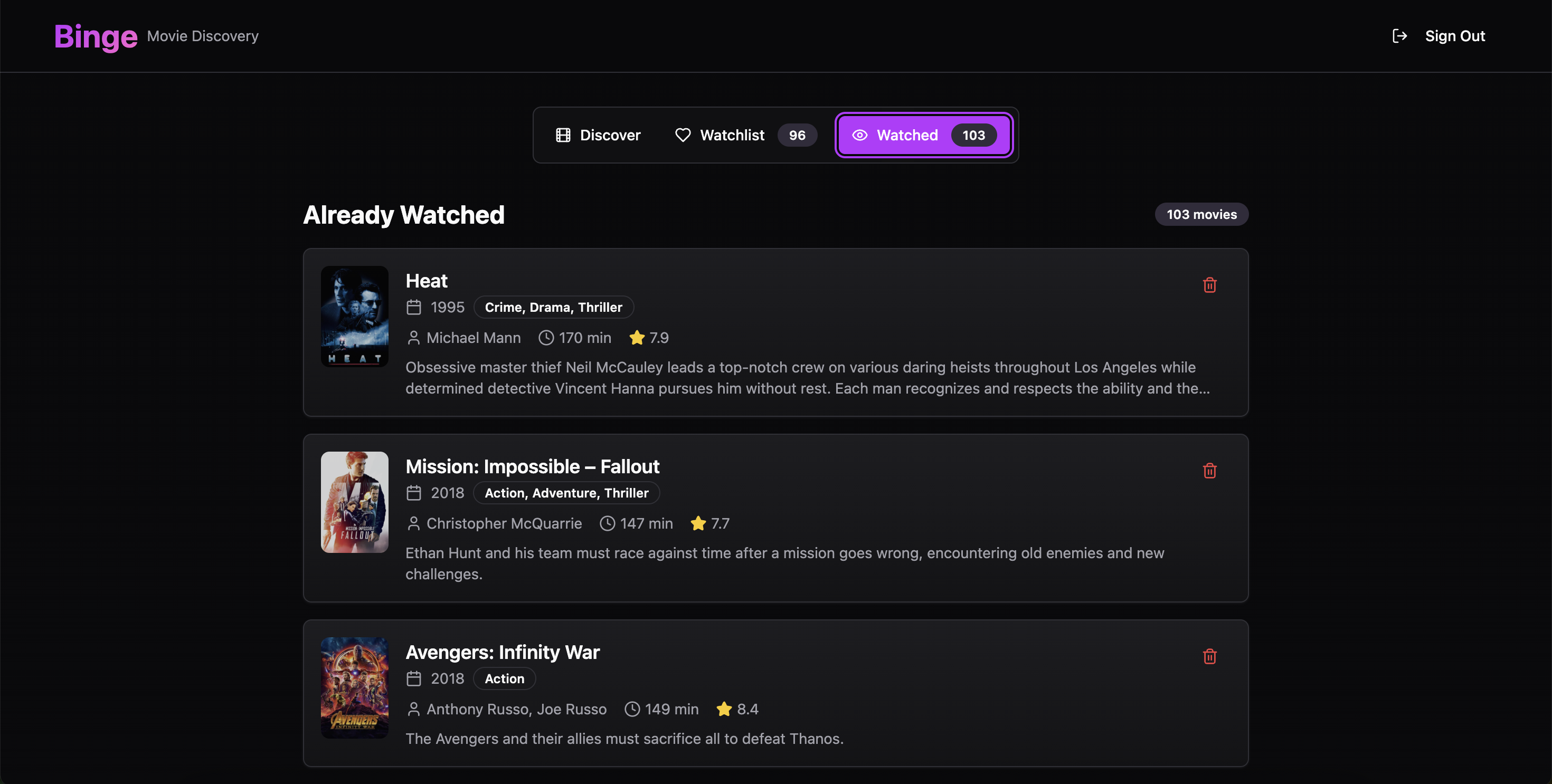This screenshot has height=784, width=1552.
Task: Click the Sign Out button
Action: pyautogui.click(x=1439, y=36)
